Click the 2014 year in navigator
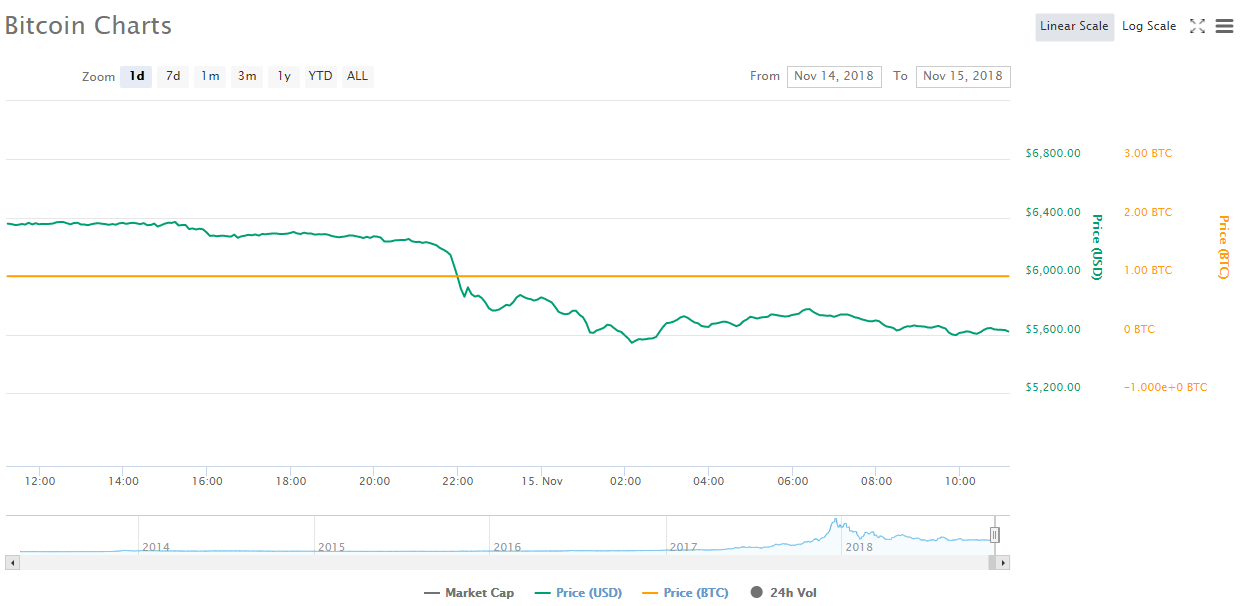The width and height of the screenshot is (1241, 606). 156,547
